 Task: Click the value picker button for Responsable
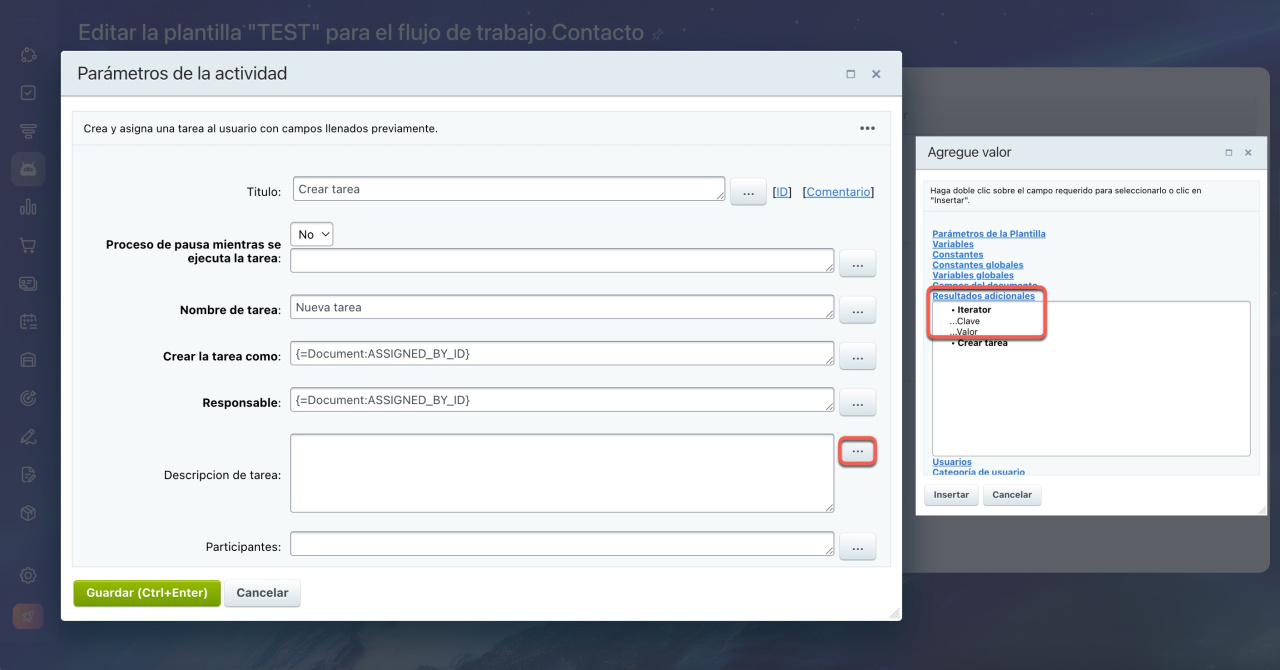[857, 402]
